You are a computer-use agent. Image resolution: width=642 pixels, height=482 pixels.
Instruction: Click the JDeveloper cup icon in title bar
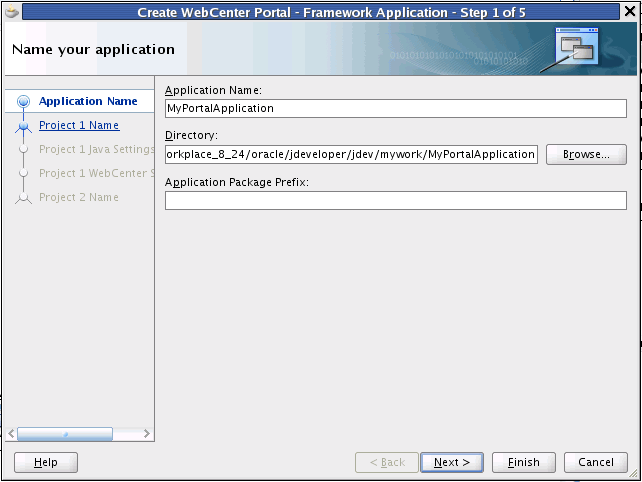point(12,11)
